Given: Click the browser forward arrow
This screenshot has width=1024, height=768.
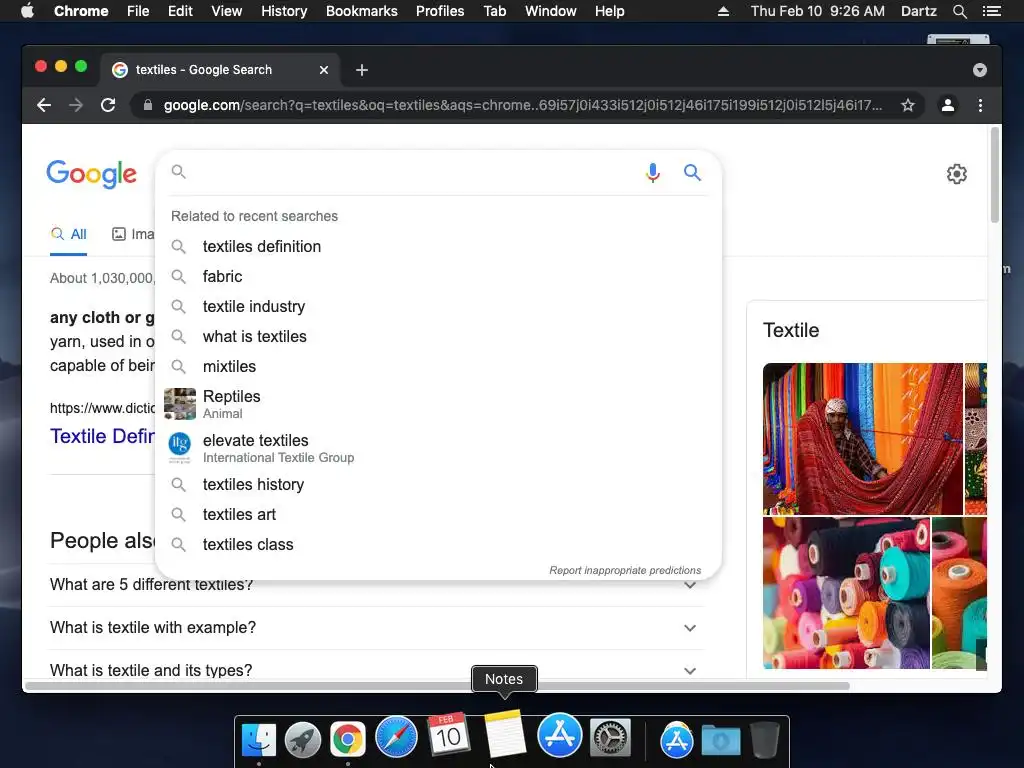Looking at the screenshot, I should pos(76,105).
